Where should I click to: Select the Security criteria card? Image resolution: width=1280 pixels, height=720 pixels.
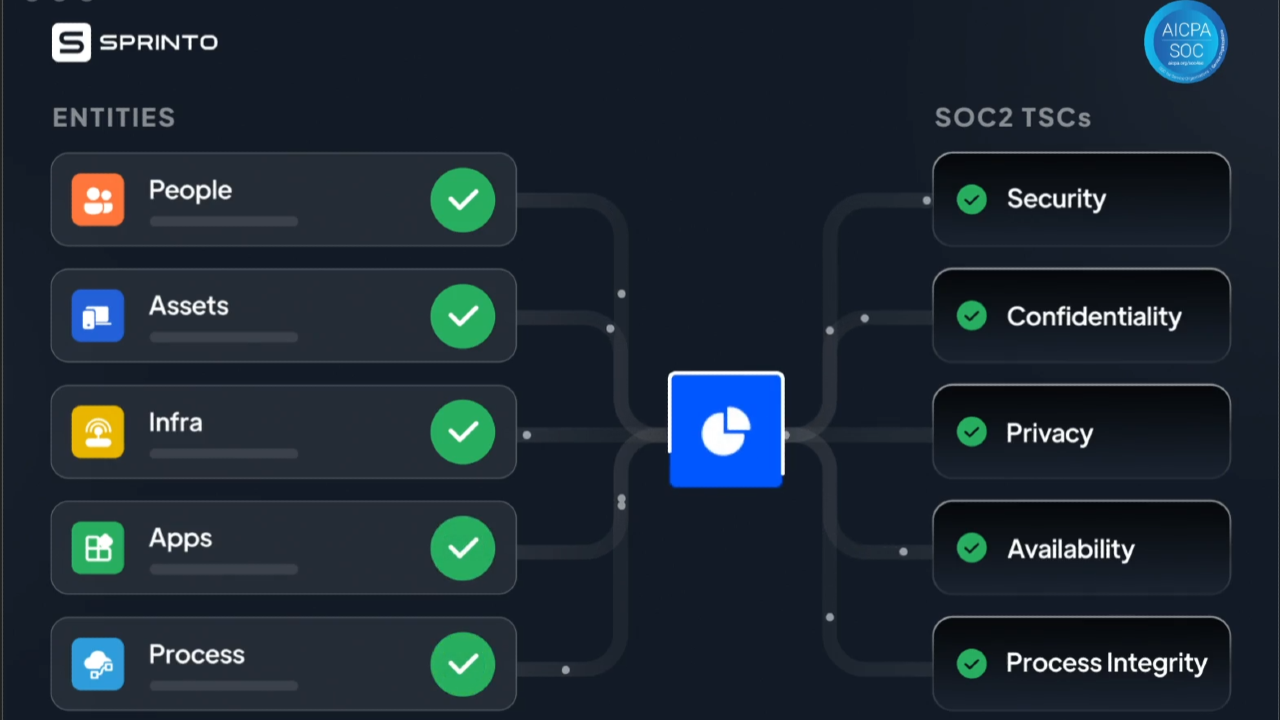tap(1081, 199)
